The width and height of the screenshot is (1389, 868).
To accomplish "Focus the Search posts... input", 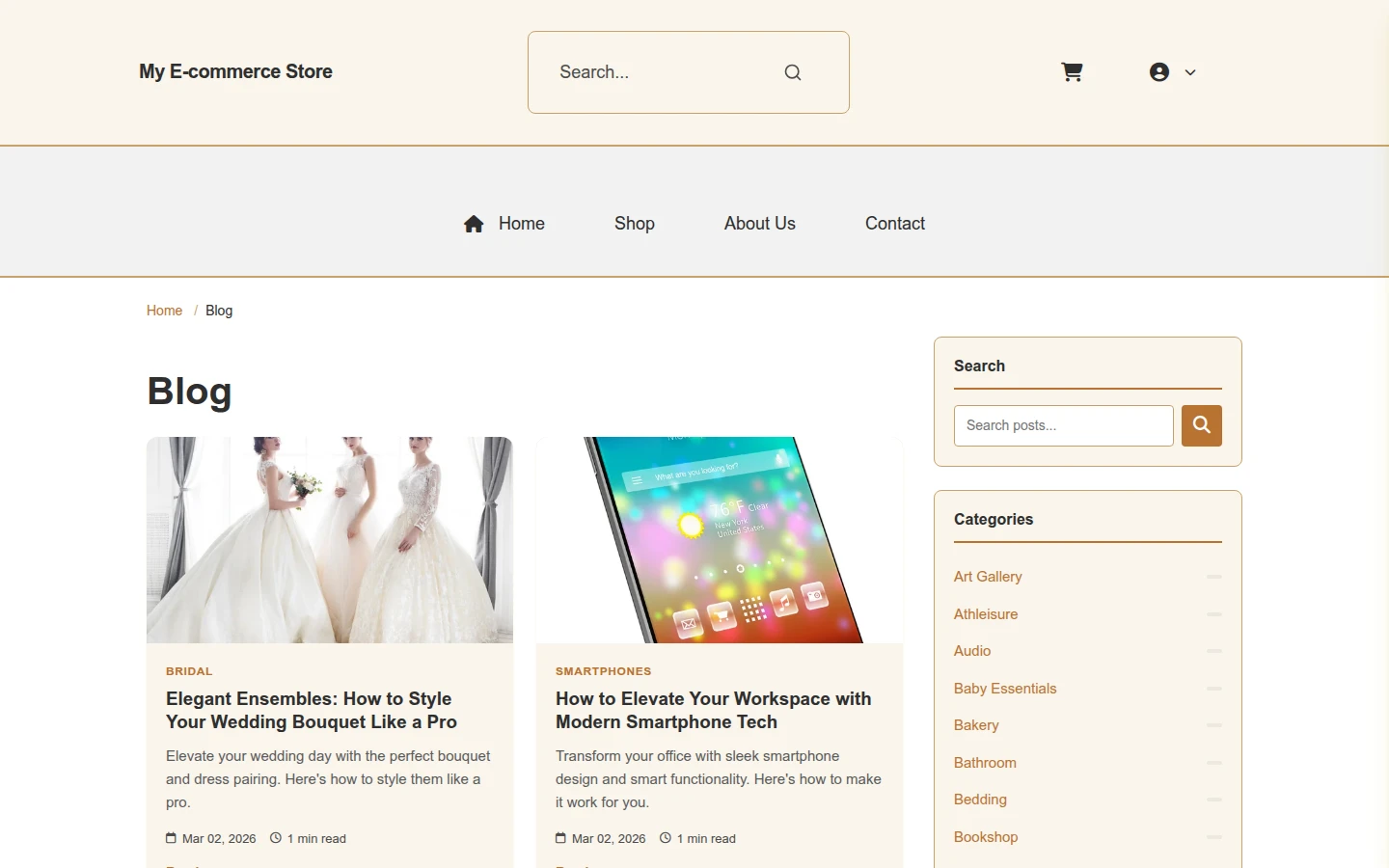I will tap(1064, 425).
